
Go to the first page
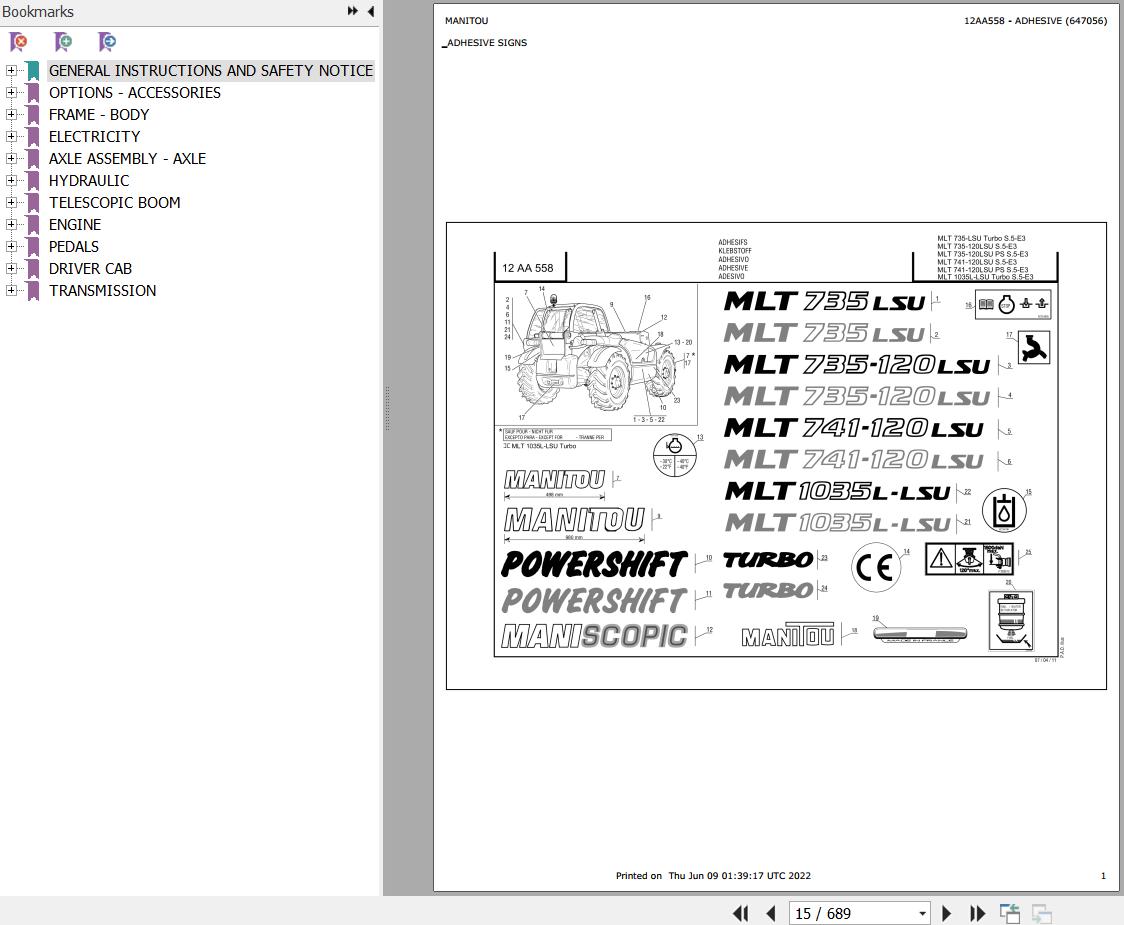tap(740, 914)
